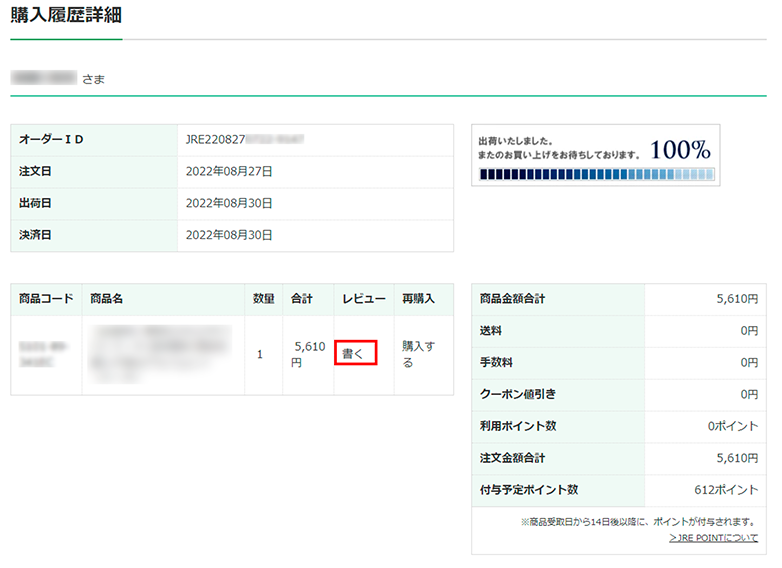
Task: Click the 注文金額合計 row label
Action: coord(518,458)
